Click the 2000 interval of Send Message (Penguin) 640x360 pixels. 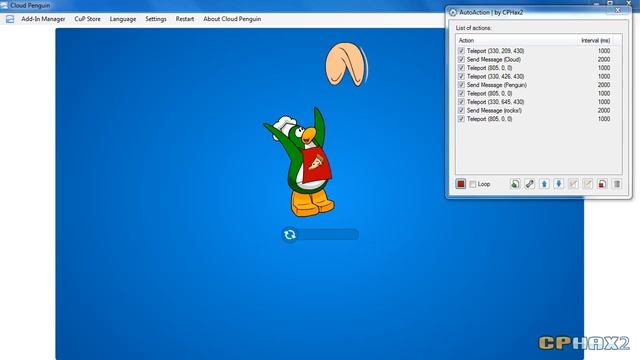click(x=604, y=85)
